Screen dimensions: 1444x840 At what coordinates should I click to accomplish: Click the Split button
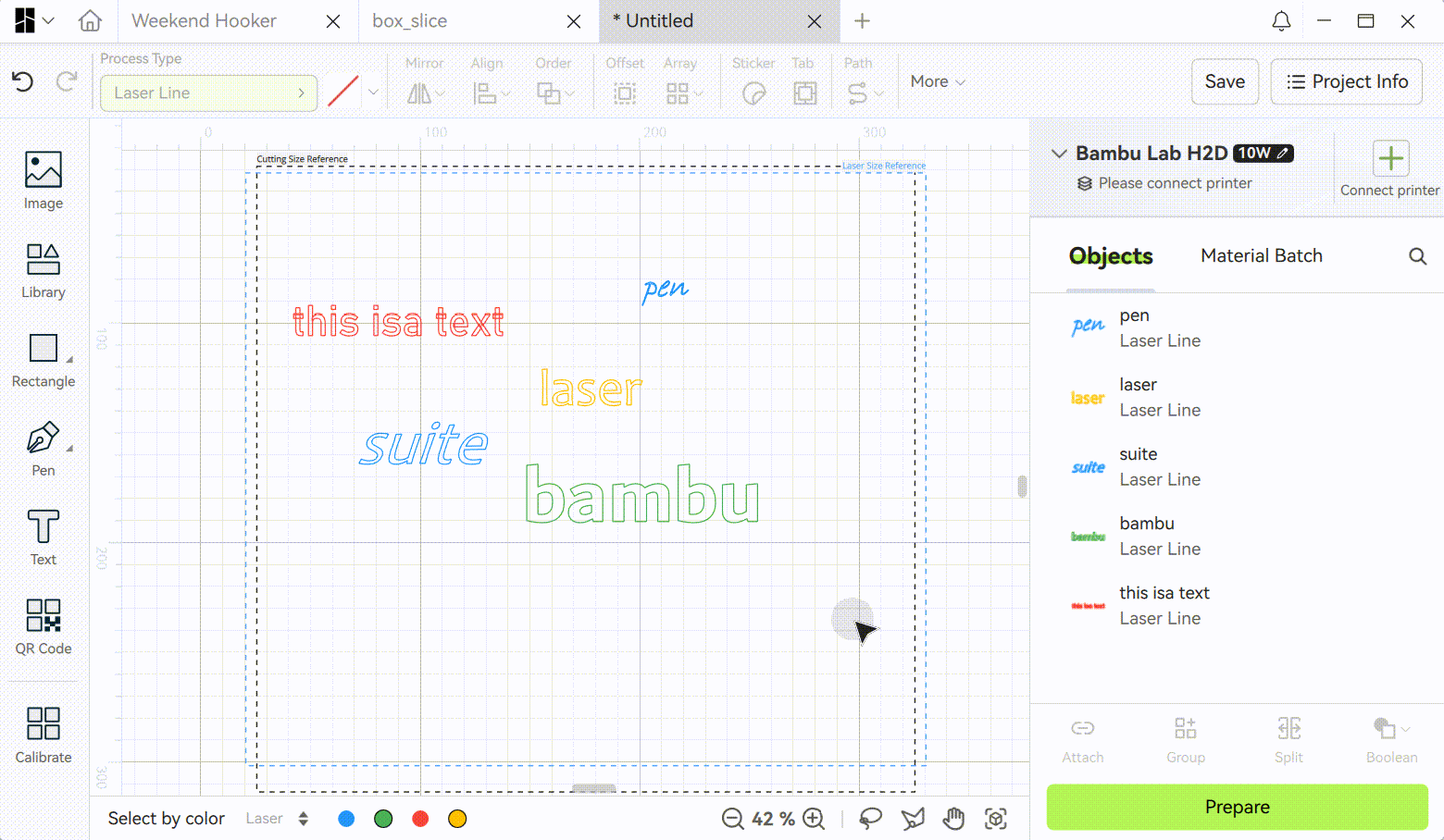pos(1288,740)
